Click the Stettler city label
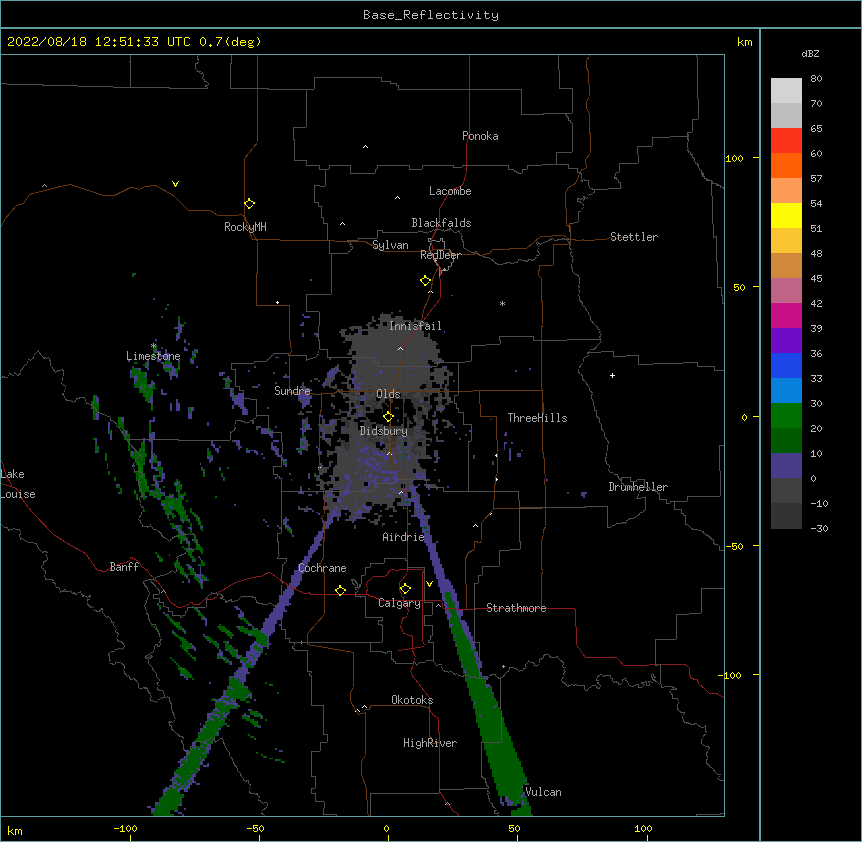The height and width of the screenshot is (842, 862). [x=634, y=237]
